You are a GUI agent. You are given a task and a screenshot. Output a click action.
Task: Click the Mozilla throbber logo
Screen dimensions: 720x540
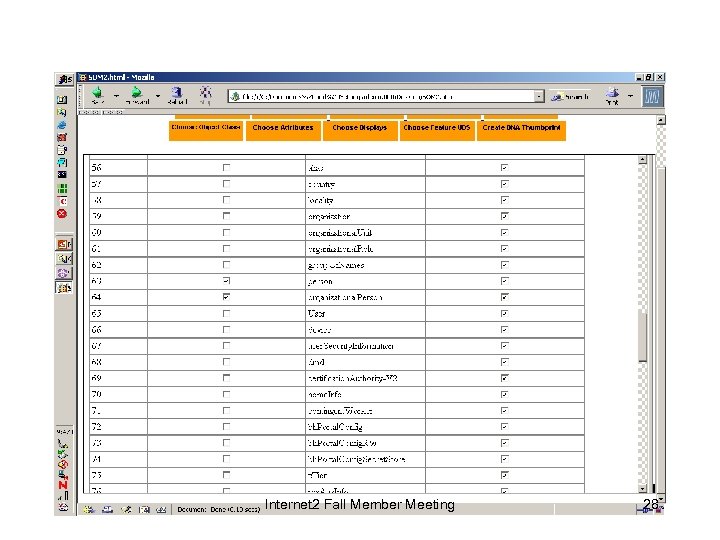652,96
